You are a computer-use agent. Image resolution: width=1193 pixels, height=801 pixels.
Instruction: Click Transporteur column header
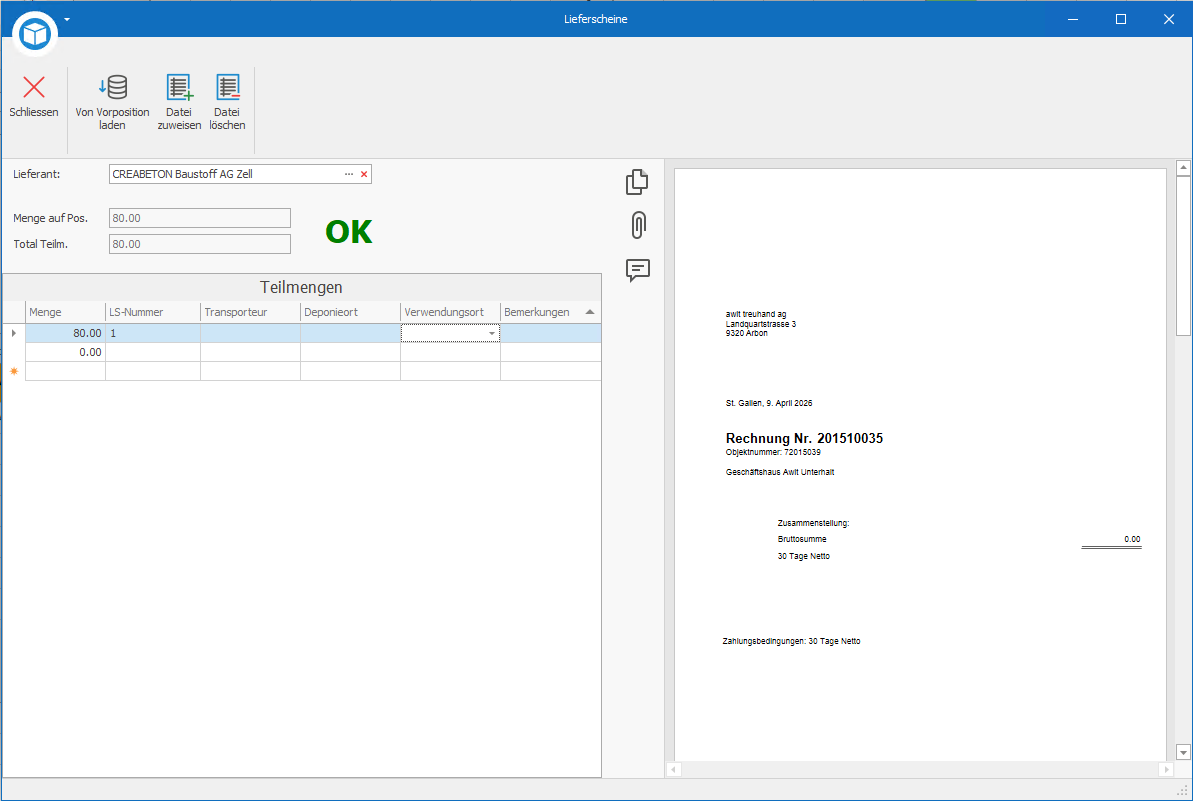pyautogui.click(x=250, y=312)
